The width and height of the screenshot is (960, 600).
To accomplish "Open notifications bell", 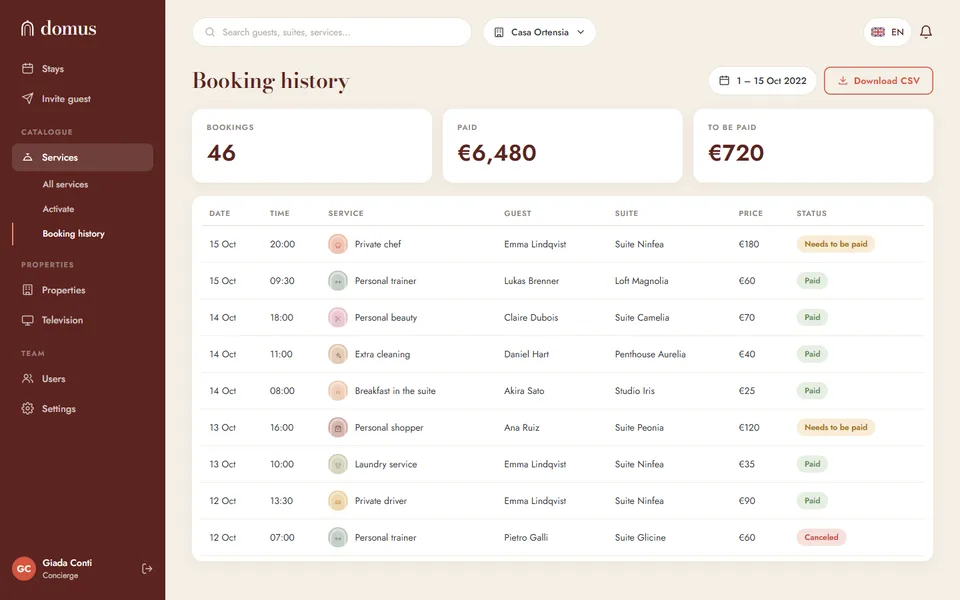I will pyautogui.click(x=926, y=32).
